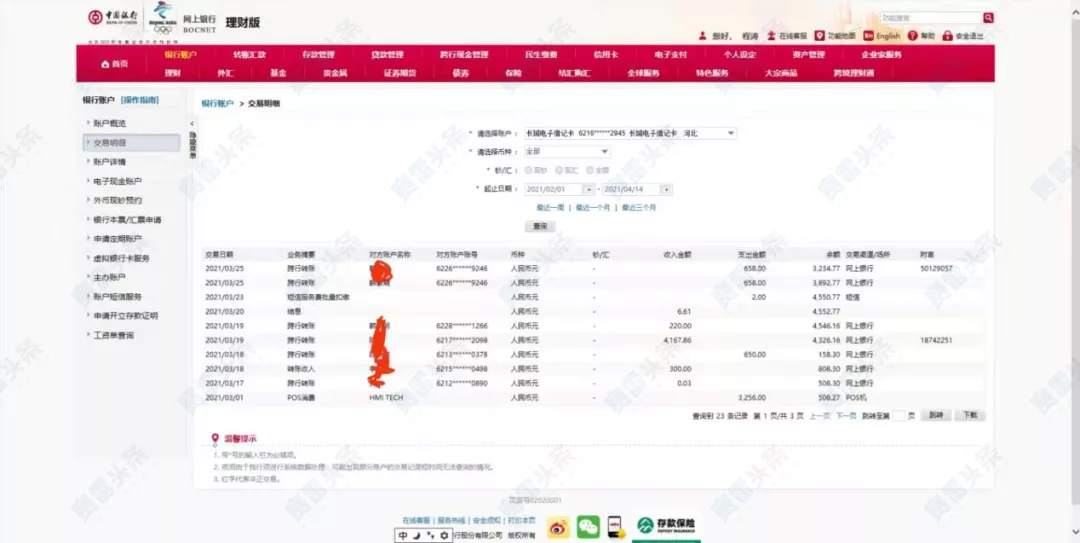
Task: Click the page number jump input field
Action: click(x=899, y=416)
